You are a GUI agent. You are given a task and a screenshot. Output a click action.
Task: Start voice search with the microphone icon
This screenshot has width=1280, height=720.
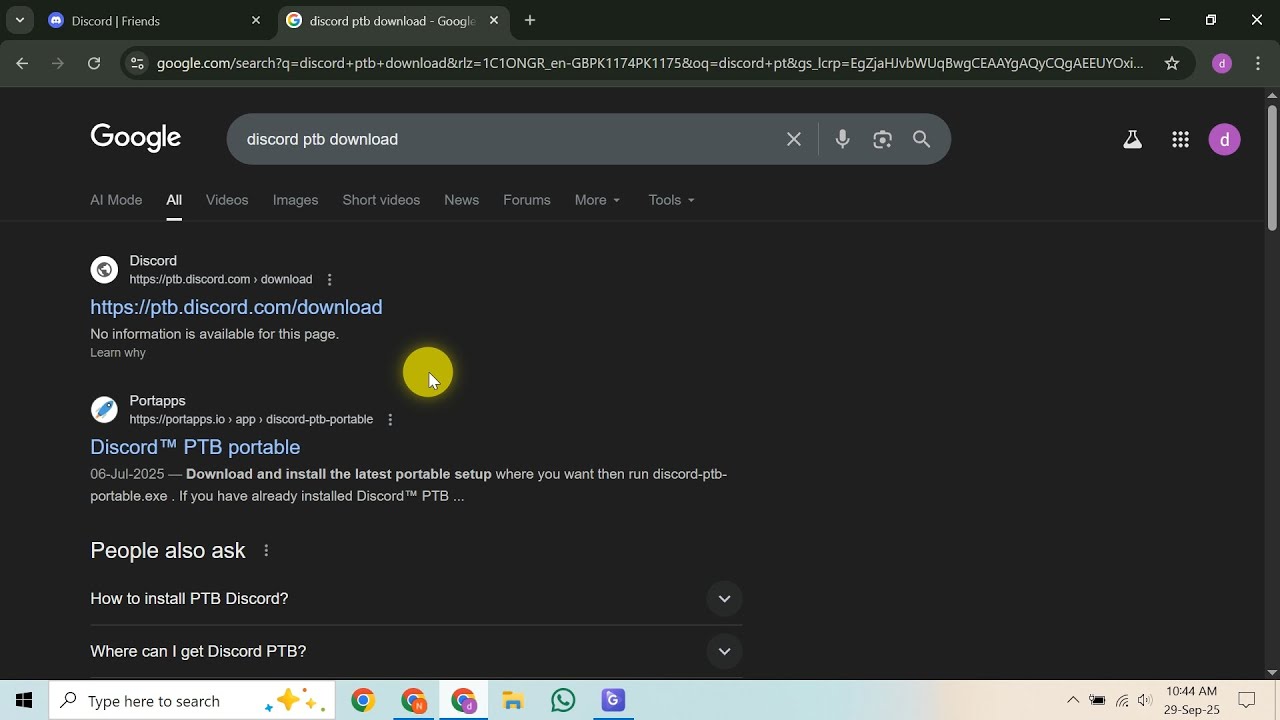pyautogui.click(x=843, y=139)
